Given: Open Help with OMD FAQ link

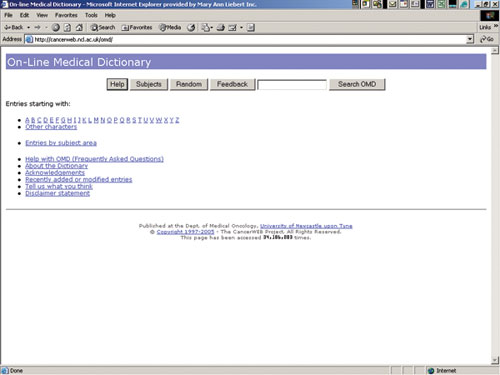Looking at the screenshot, I should [94, 159].
